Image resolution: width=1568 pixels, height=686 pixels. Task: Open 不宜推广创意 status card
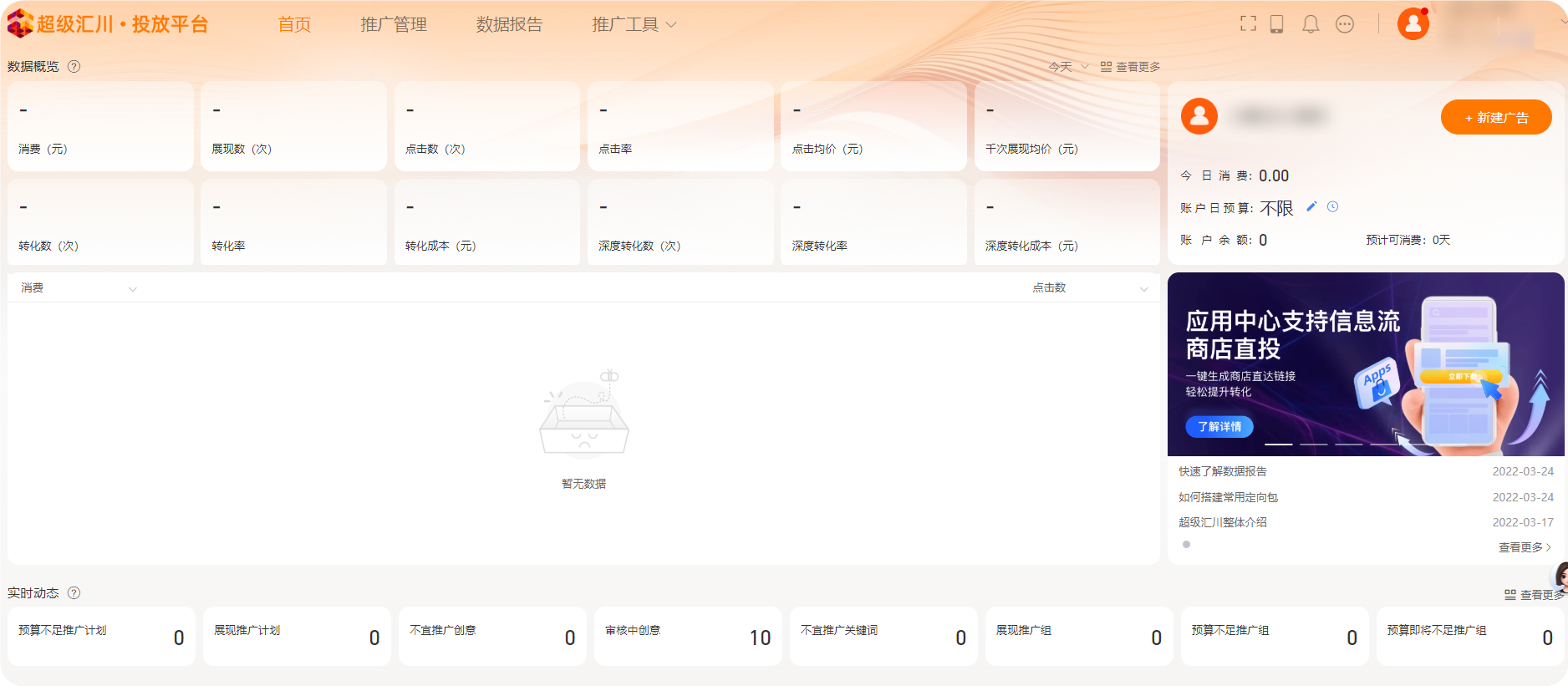[492, 637]
